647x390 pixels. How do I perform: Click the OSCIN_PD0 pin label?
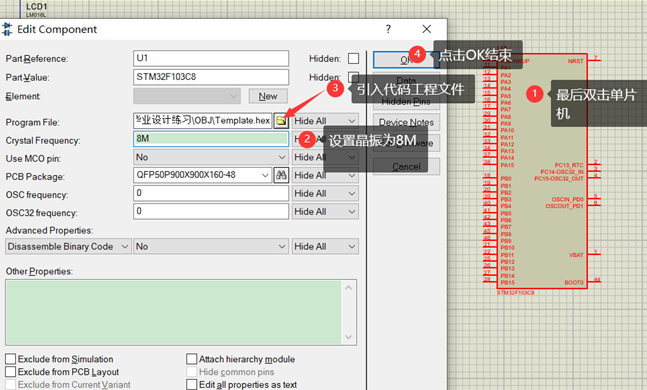pos(568,199)
